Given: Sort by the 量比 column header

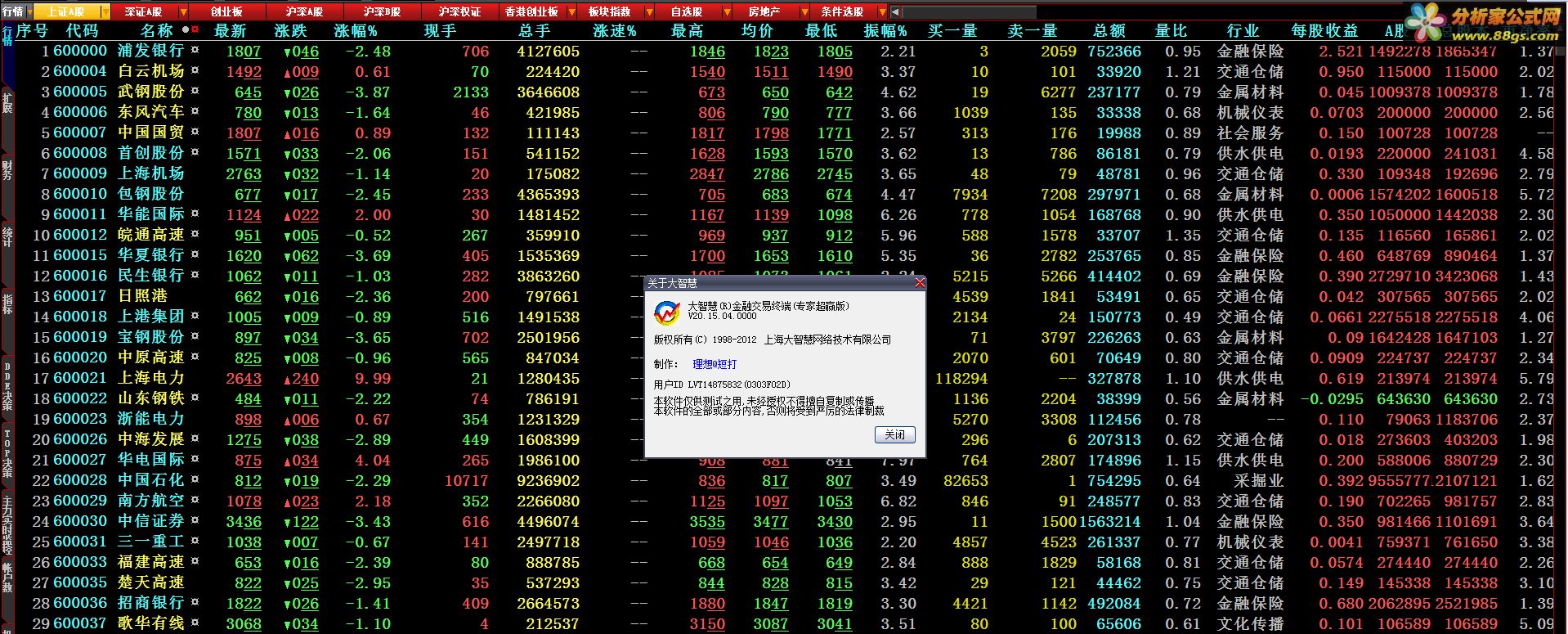Looking at the screenshot, I should point(1171,30).
